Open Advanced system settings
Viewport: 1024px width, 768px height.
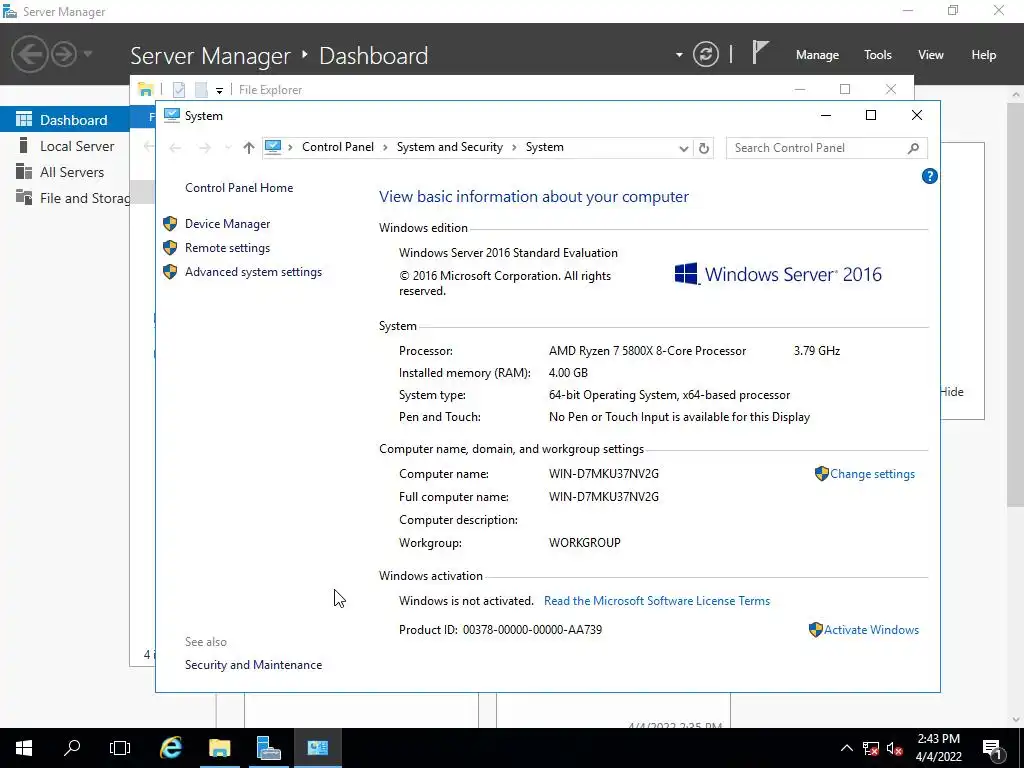point(253,272)
